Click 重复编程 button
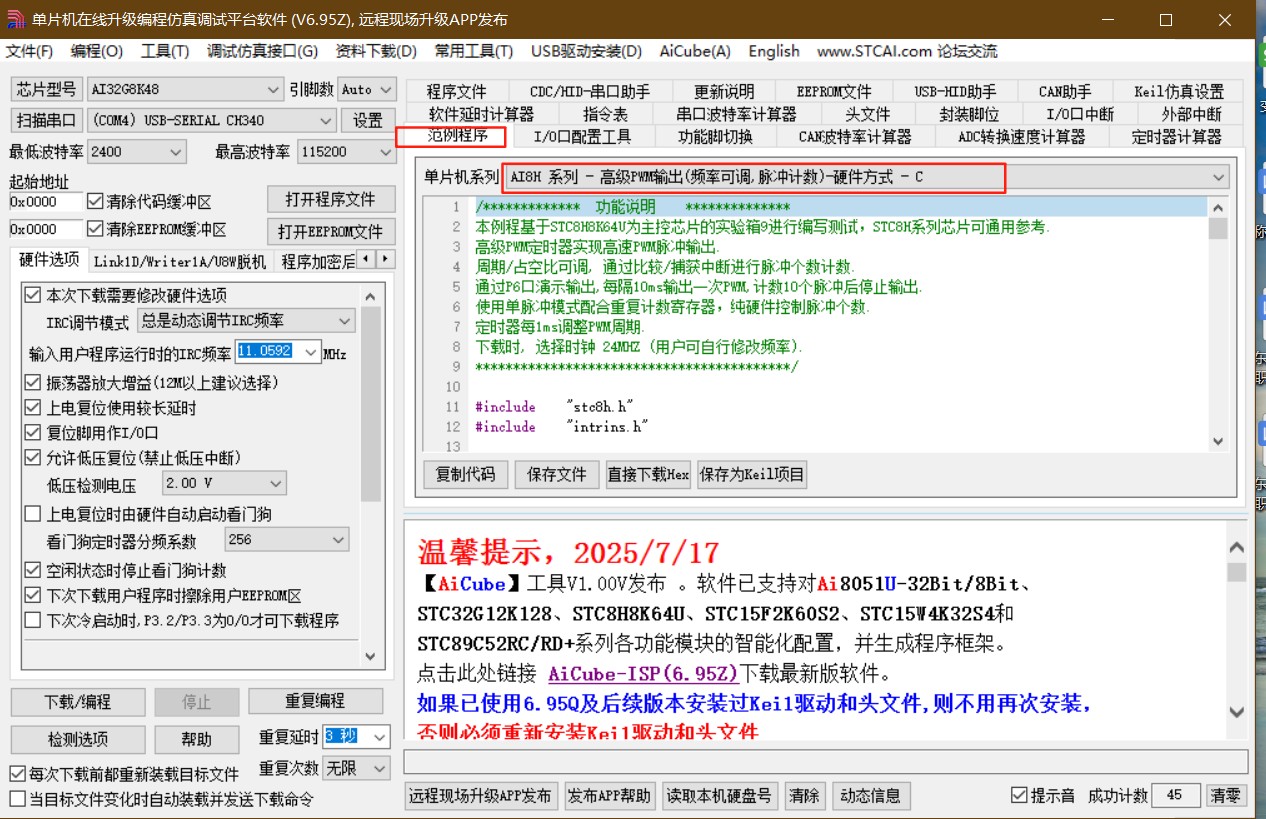 coord(316,701)
